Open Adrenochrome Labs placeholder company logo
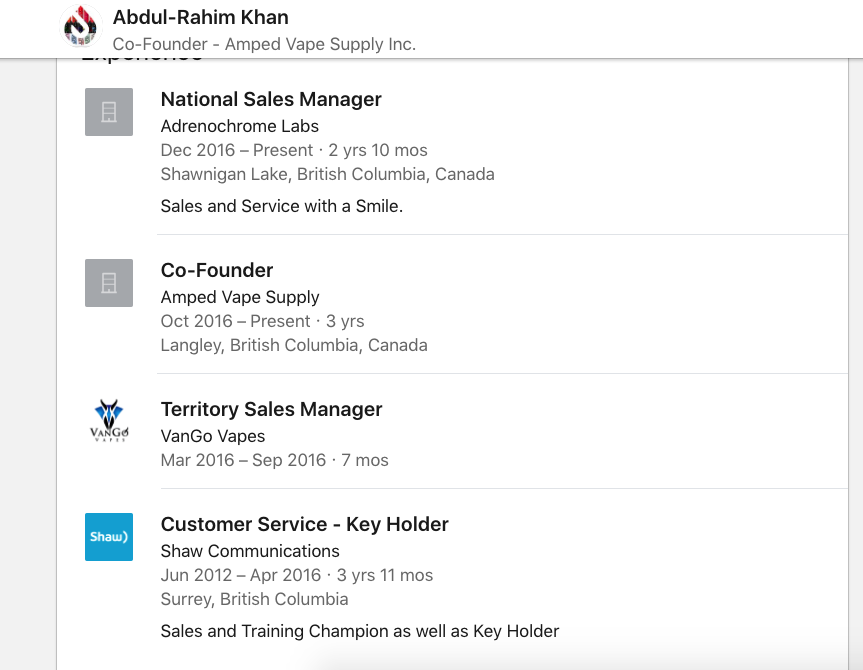This screenshot has height=670, width=863. (109, 112)
